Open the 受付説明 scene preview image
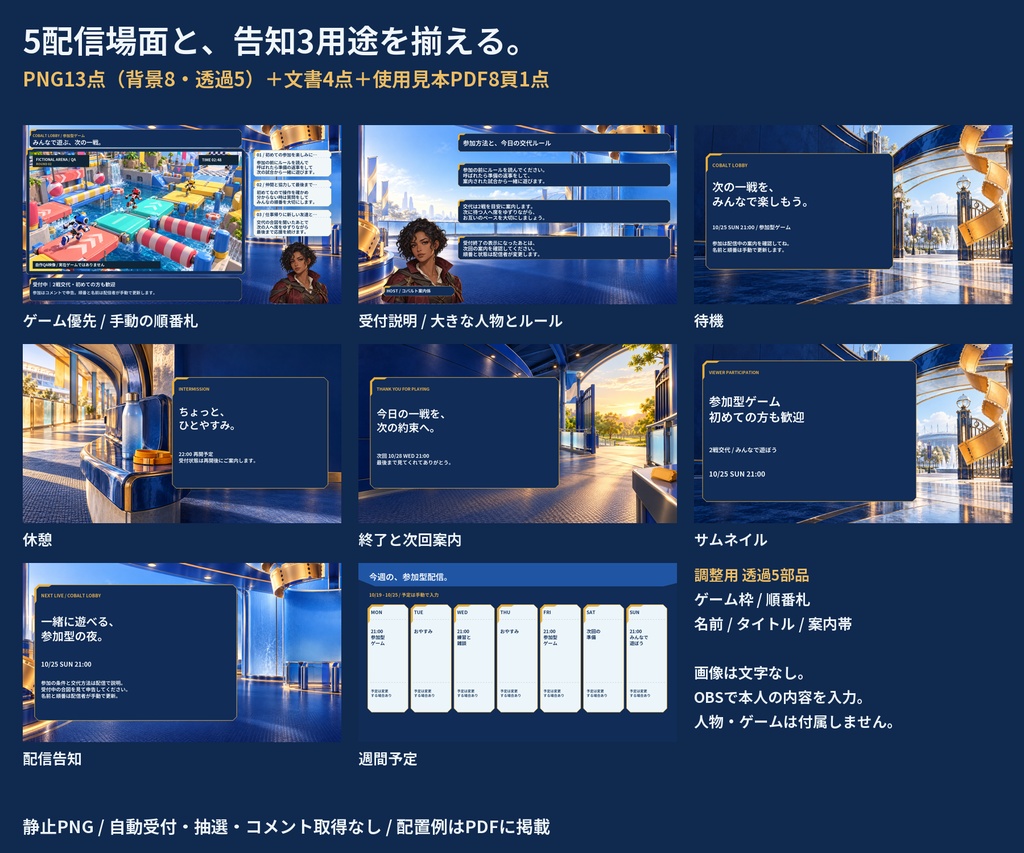 tap(517, 214)
